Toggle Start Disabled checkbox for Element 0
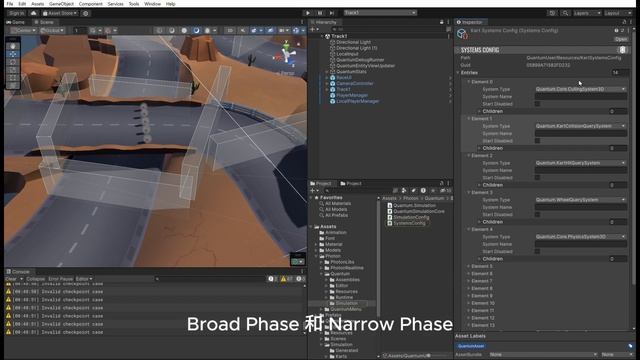 coord(538,104)
